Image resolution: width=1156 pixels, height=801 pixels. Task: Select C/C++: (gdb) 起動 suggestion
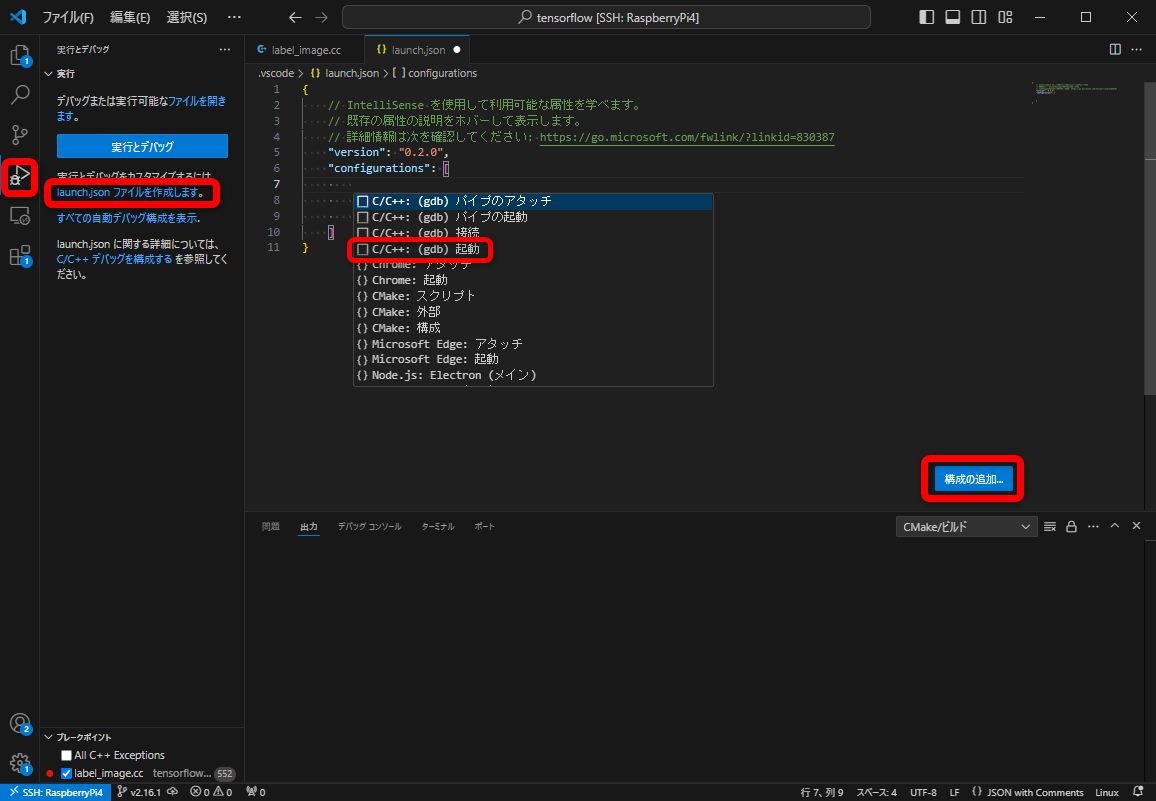(533, 249)
